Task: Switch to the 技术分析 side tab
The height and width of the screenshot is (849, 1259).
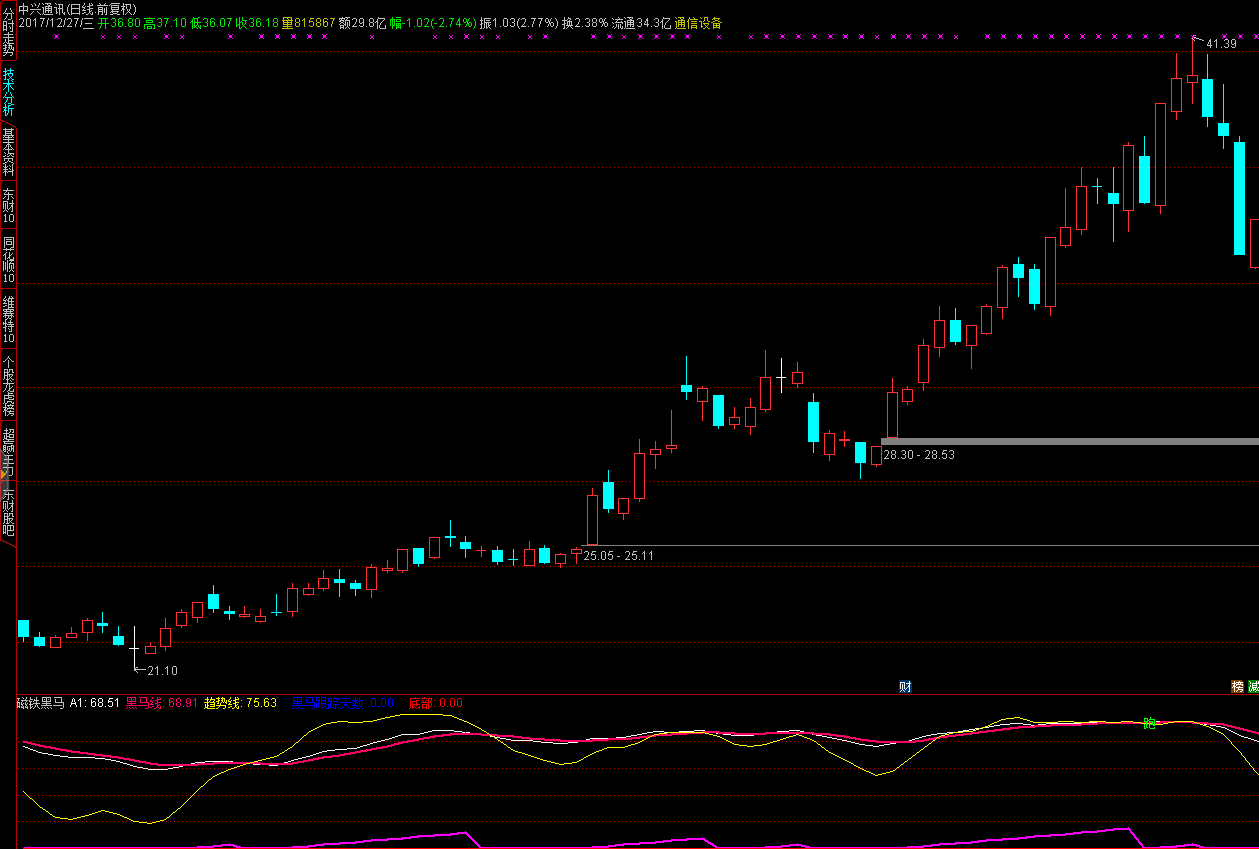Action: point(8,92)
